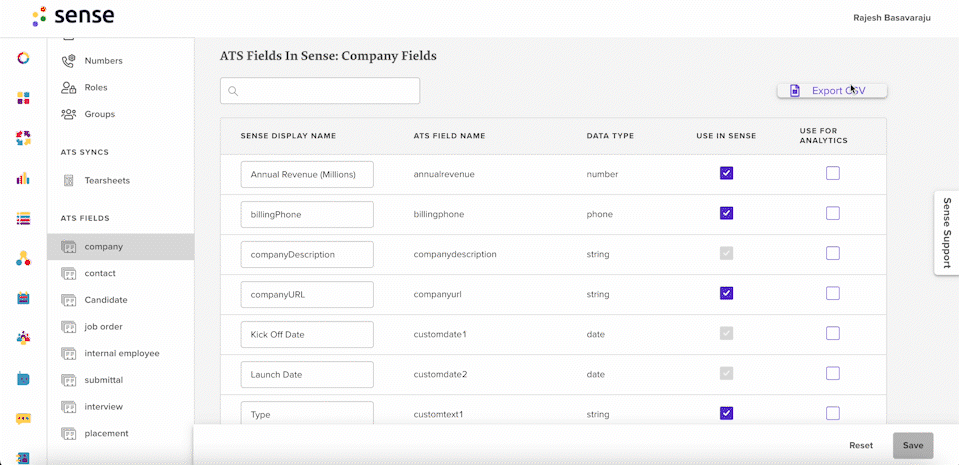The width and height of the screenshot is (959, 465).
Task: Click the icon beside job order
Action: (x=68, y=327)
